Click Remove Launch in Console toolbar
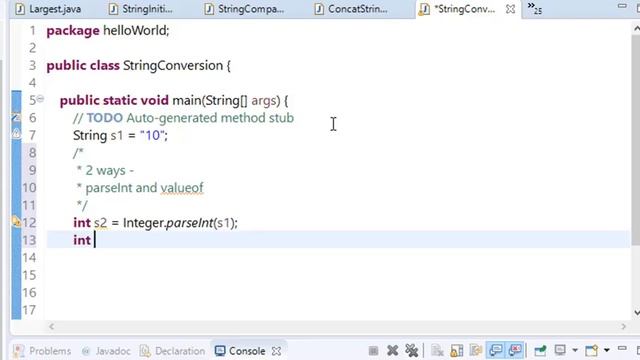Image resolution: width=640 pixels, height=360 pixels. pyautogui.click(x=393, y=351)
